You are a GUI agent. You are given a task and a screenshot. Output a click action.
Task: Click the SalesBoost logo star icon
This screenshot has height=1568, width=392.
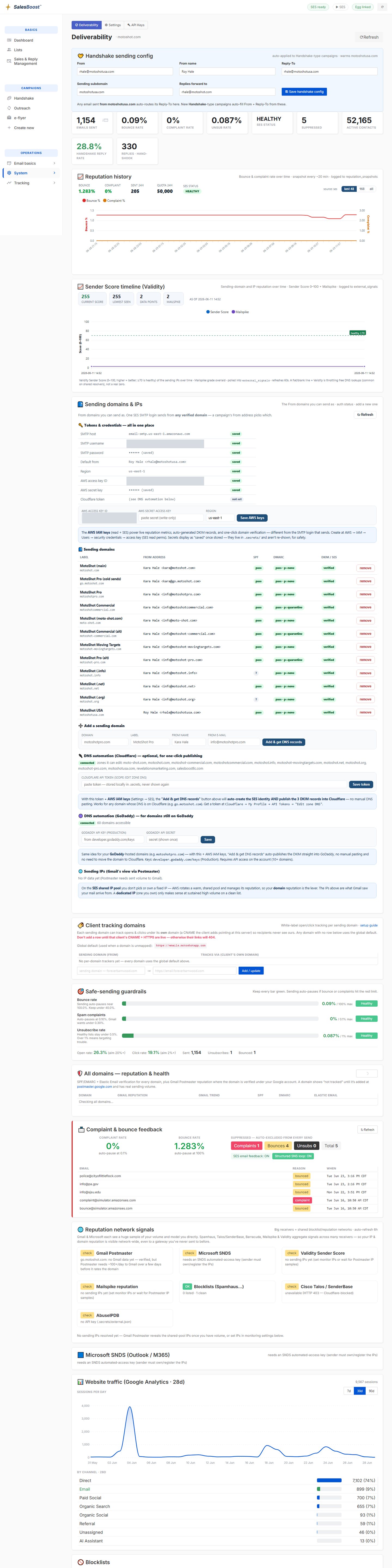[x=8, y=7]
